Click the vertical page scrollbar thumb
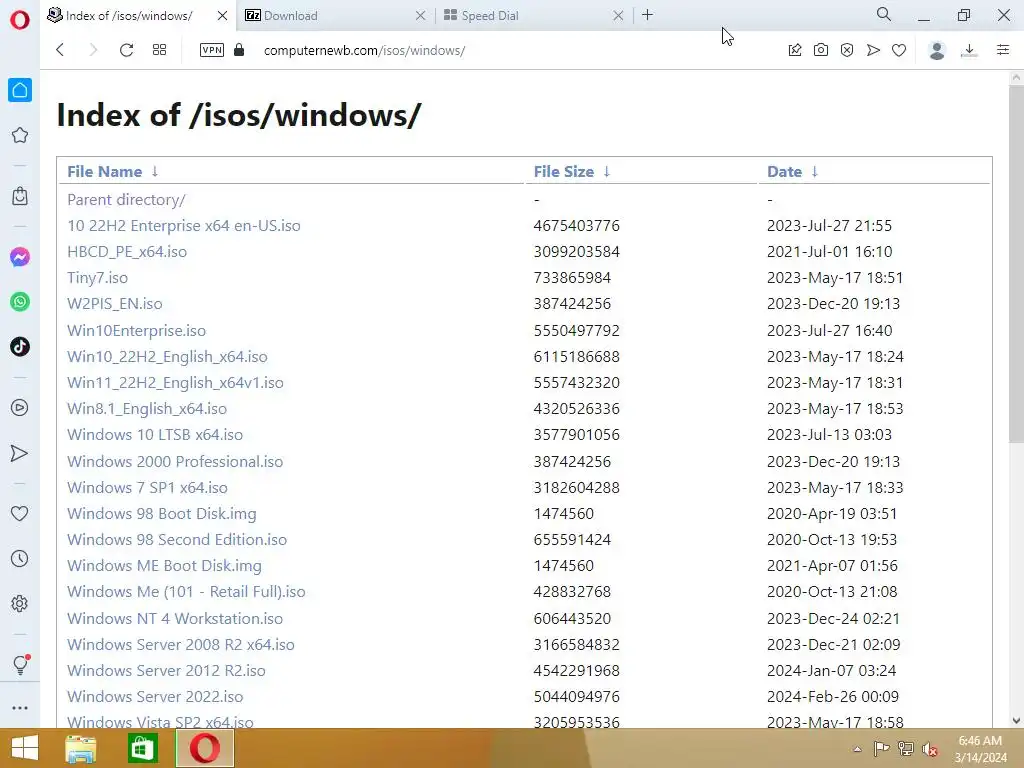The image size is (1024, 768). 1016,263
